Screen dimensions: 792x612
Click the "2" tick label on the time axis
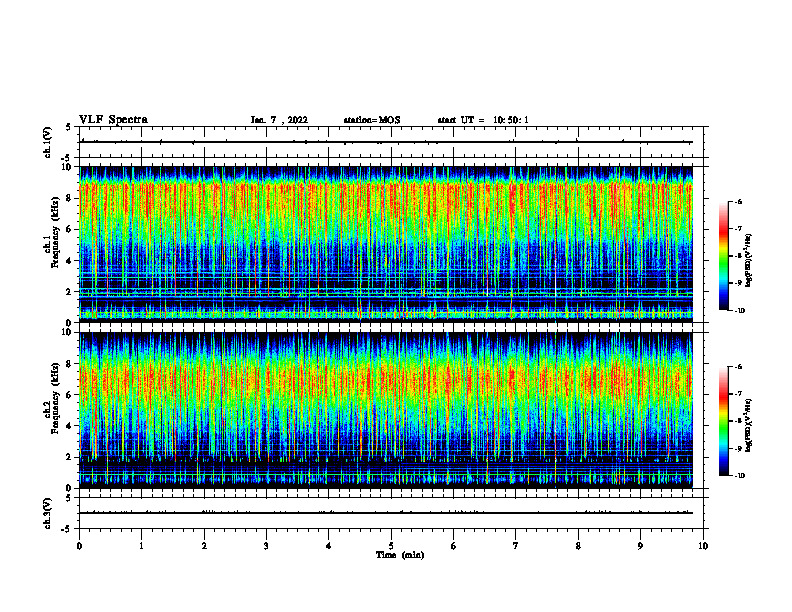(x=204, y=546)
